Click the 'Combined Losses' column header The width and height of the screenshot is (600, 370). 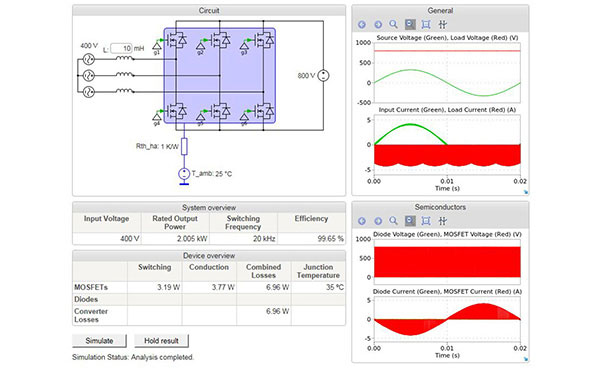pos(264,271)
